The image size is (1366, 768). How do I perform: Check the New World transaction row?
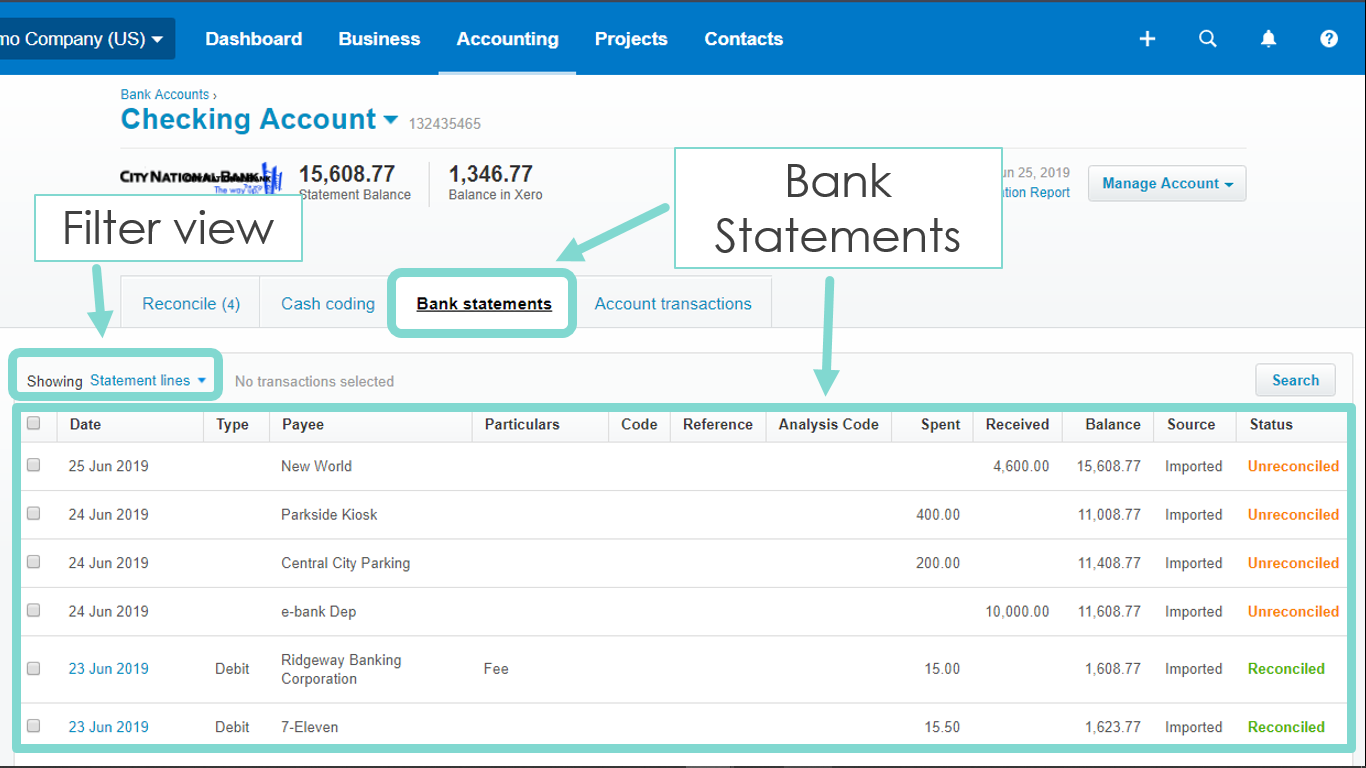33,465
